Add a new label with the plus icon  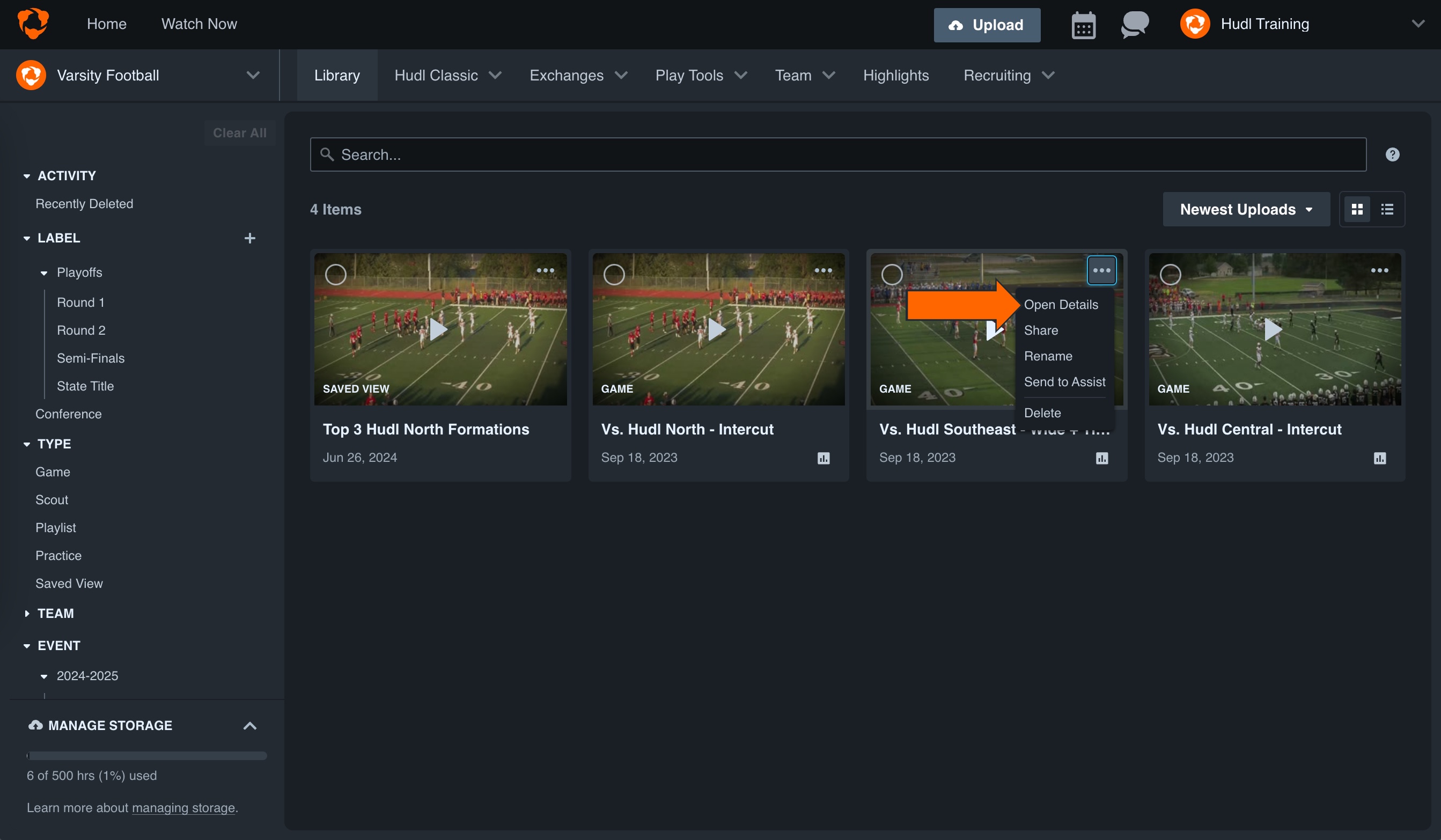tap(250, 238)
